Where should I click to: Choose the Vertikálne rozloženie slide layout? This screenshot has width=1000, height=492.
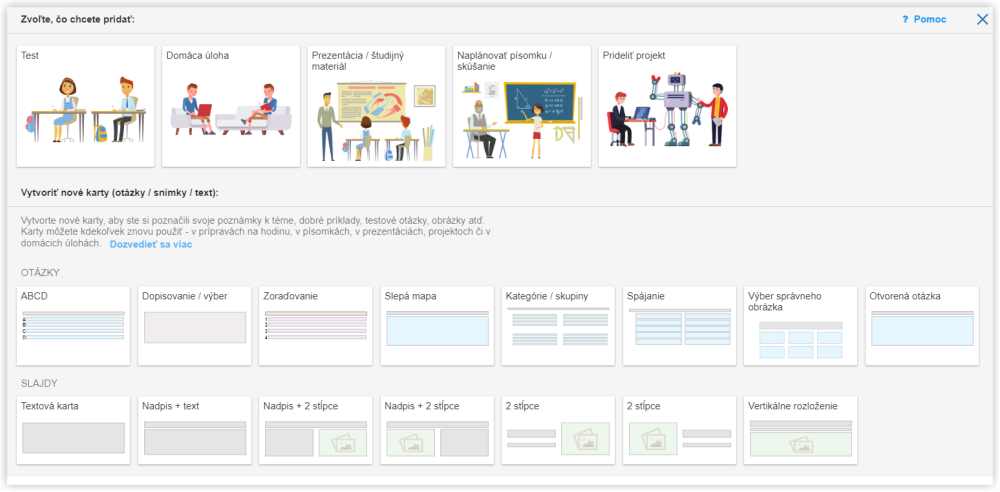[x=800, y=431]
